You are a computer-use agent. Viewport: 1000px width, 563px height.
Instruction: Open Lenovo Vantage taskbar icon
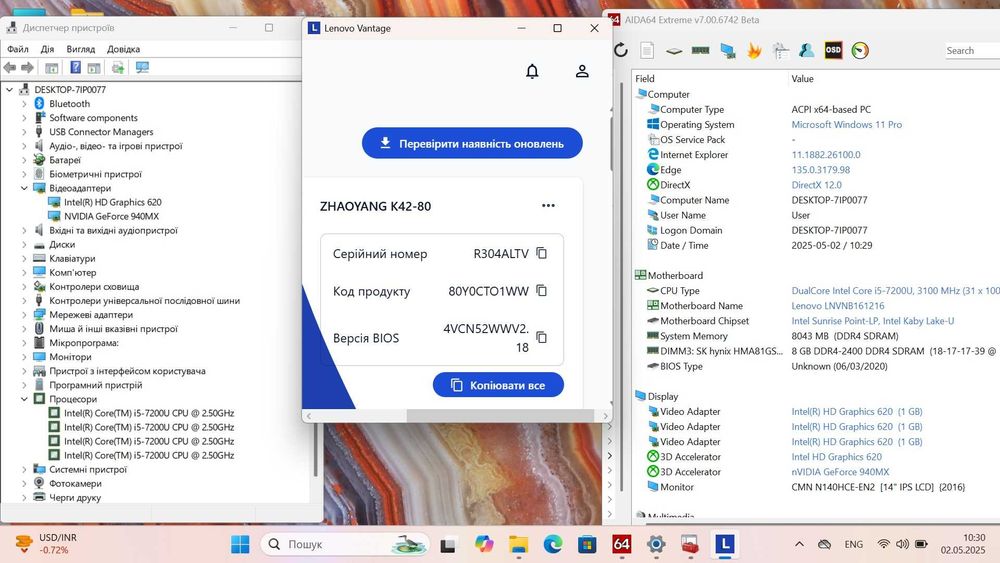click(x=724, y=545)
